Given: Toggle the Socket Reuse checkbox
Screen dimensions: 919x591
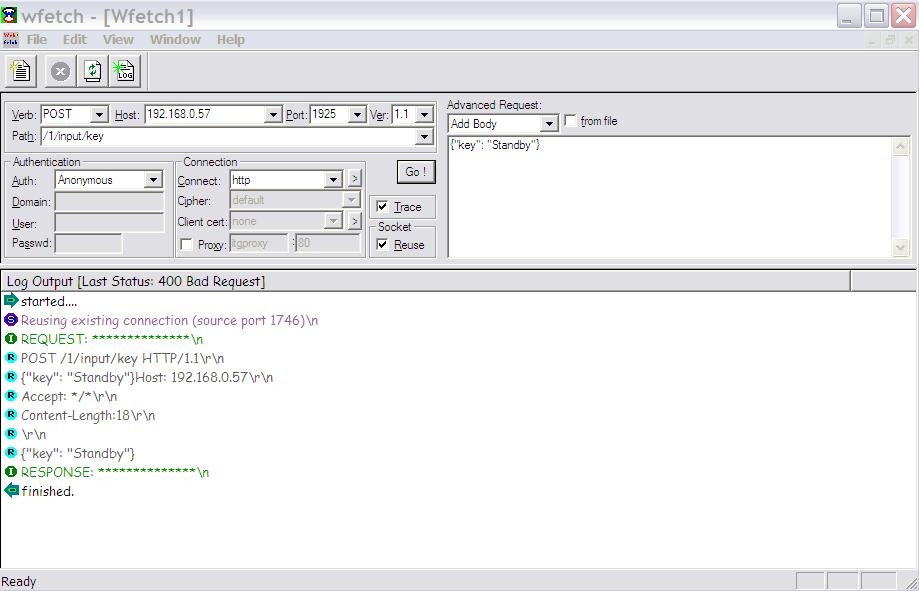Looking at the screenshot, I should click(x=382, y=244).
